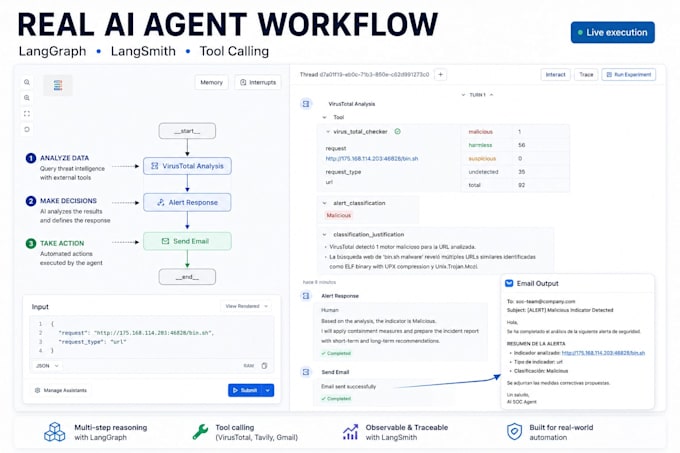
Task: Click the Send Email step icon
Action: pyautogui.click(x=306, y=372)
